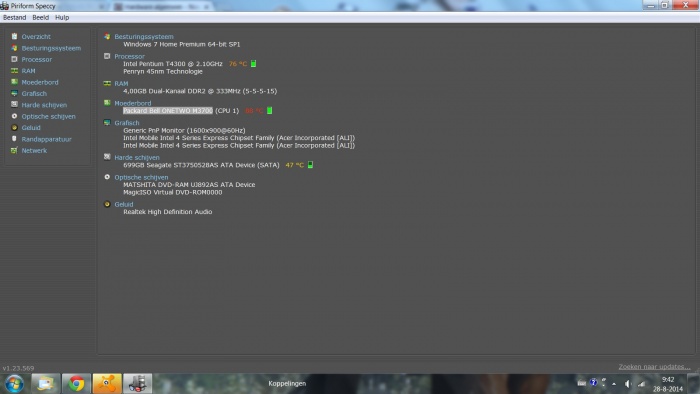Select Randapparatuur in the sidebar
700x394 pixels.
tap(46, 139)
